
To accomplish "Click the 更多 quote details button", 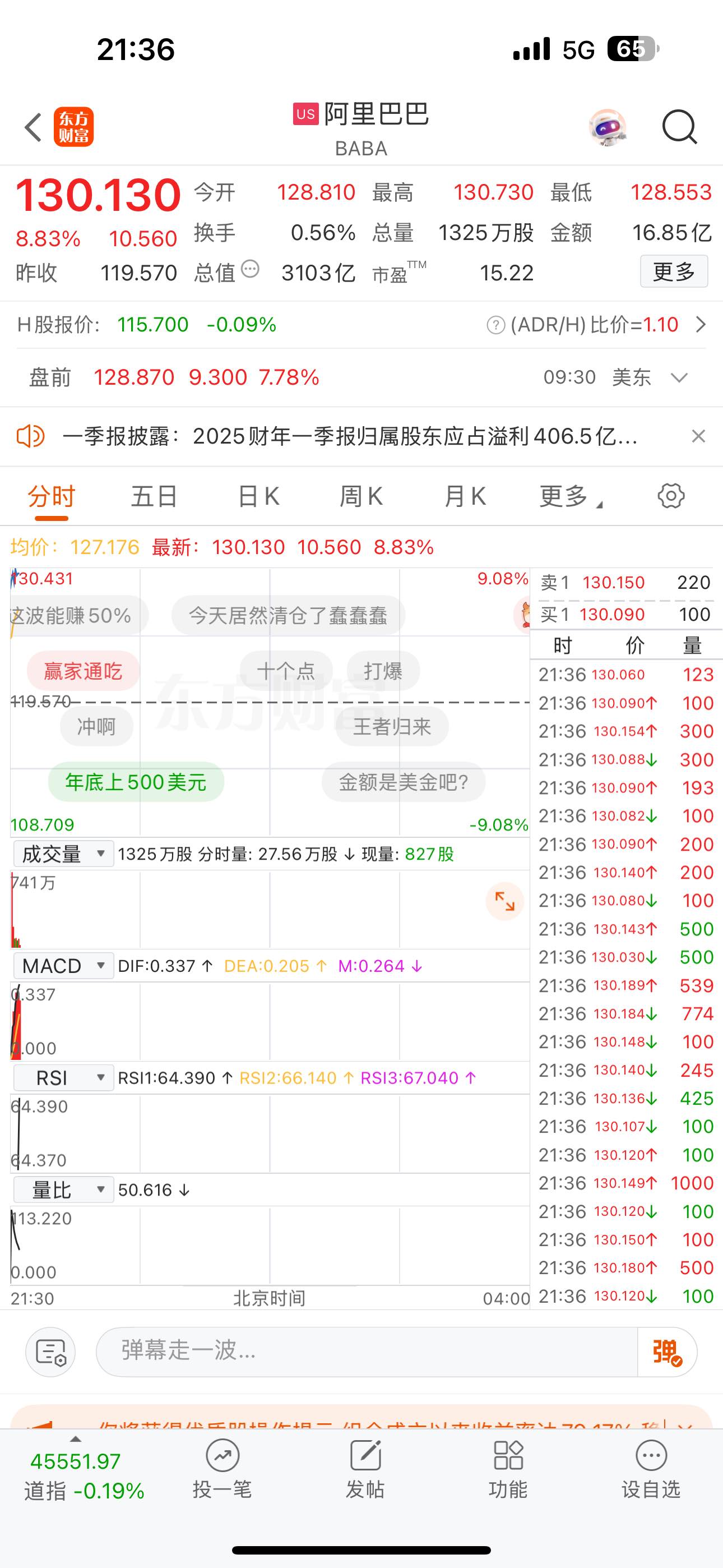I will [x=674, y=271].
